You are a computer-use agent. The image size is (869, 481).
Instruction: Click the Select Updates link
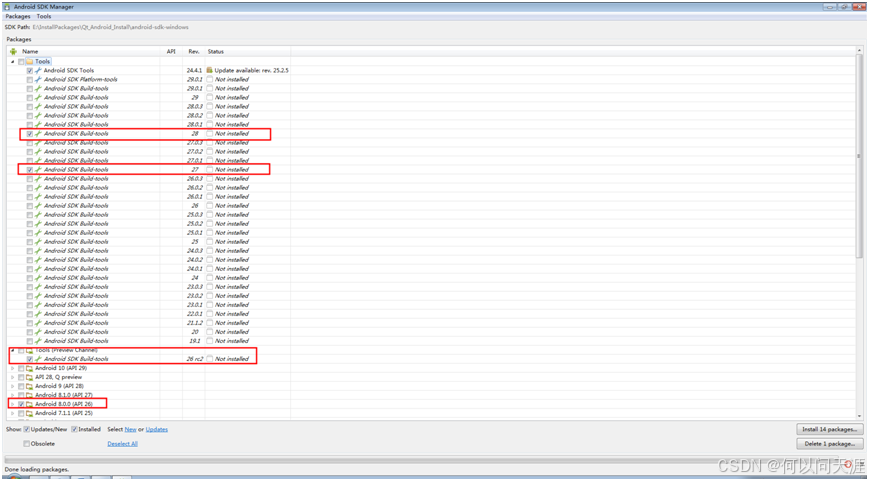pos(157,429)
